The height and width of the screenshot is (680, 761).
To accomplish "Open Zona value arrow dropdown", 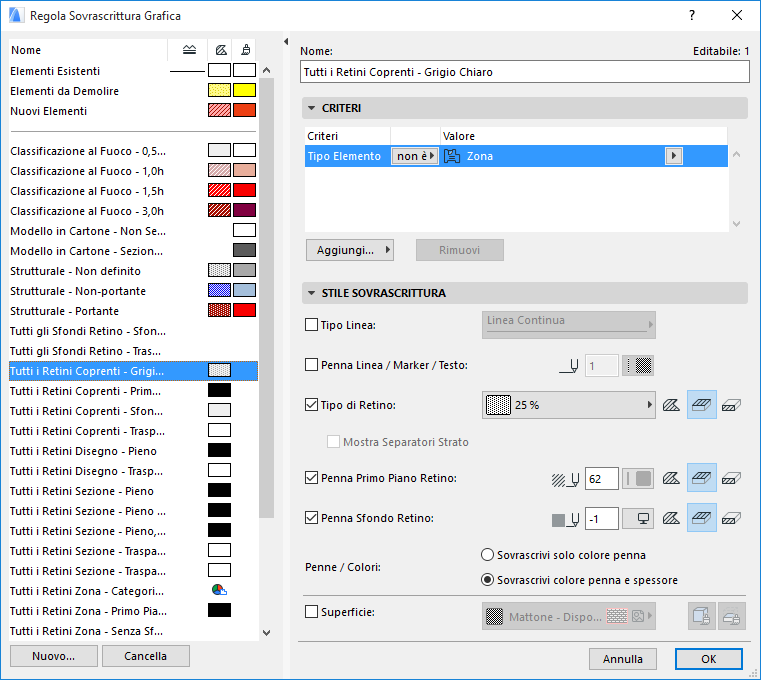I will point(674,156).
